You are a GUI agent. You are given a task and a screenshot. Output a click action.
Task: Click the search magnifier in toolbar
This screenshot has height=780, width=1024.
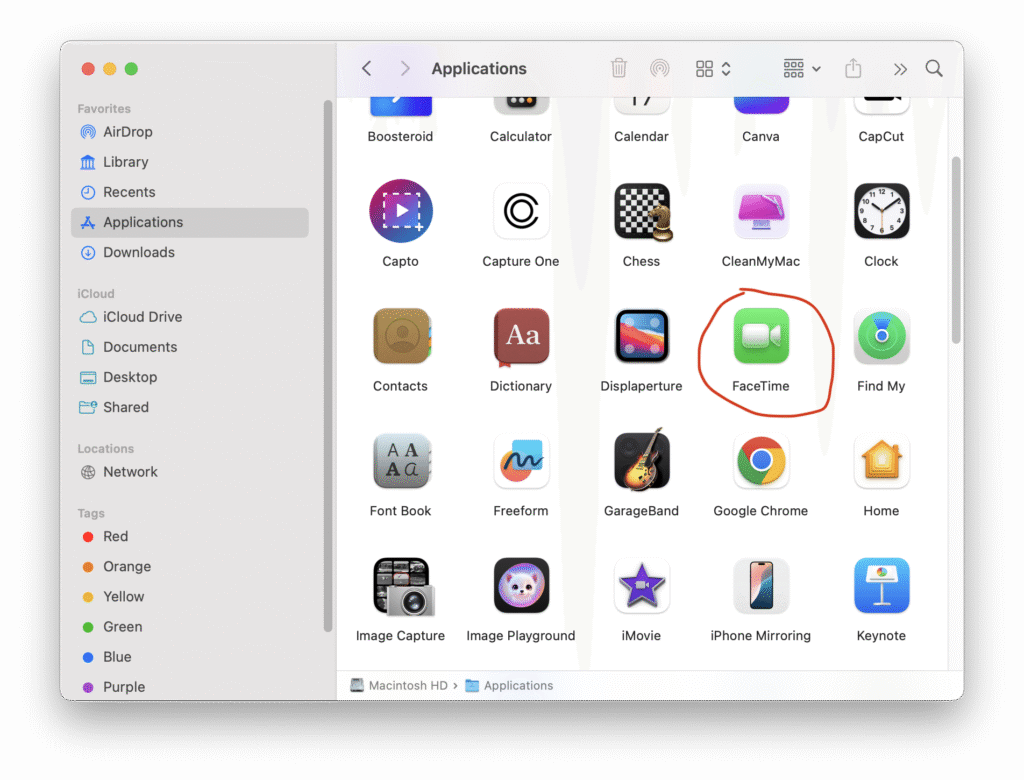934,68
